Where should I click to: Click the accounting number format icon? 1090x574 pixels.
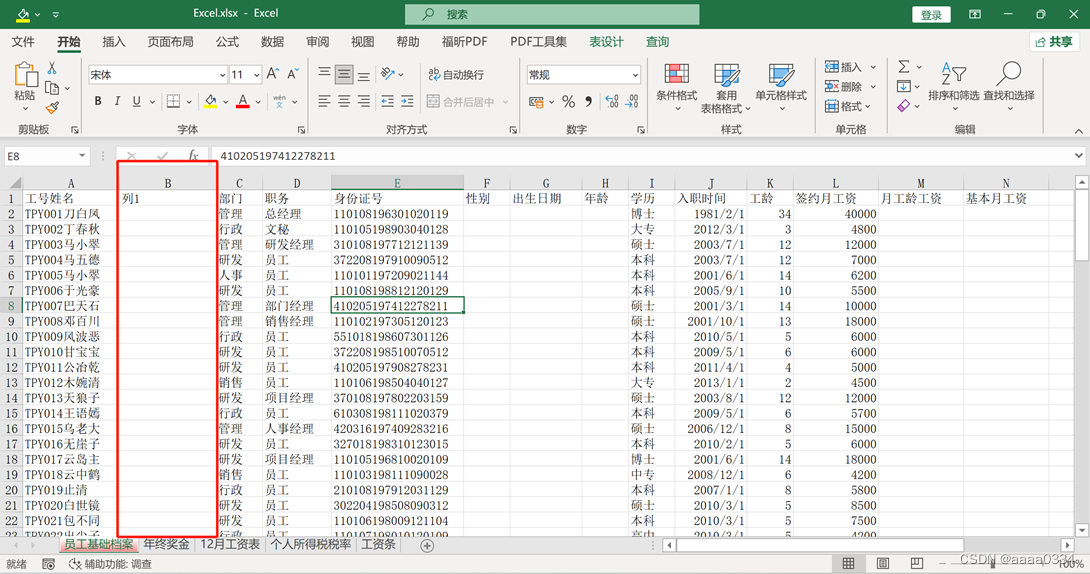click(x=536, y=101)
